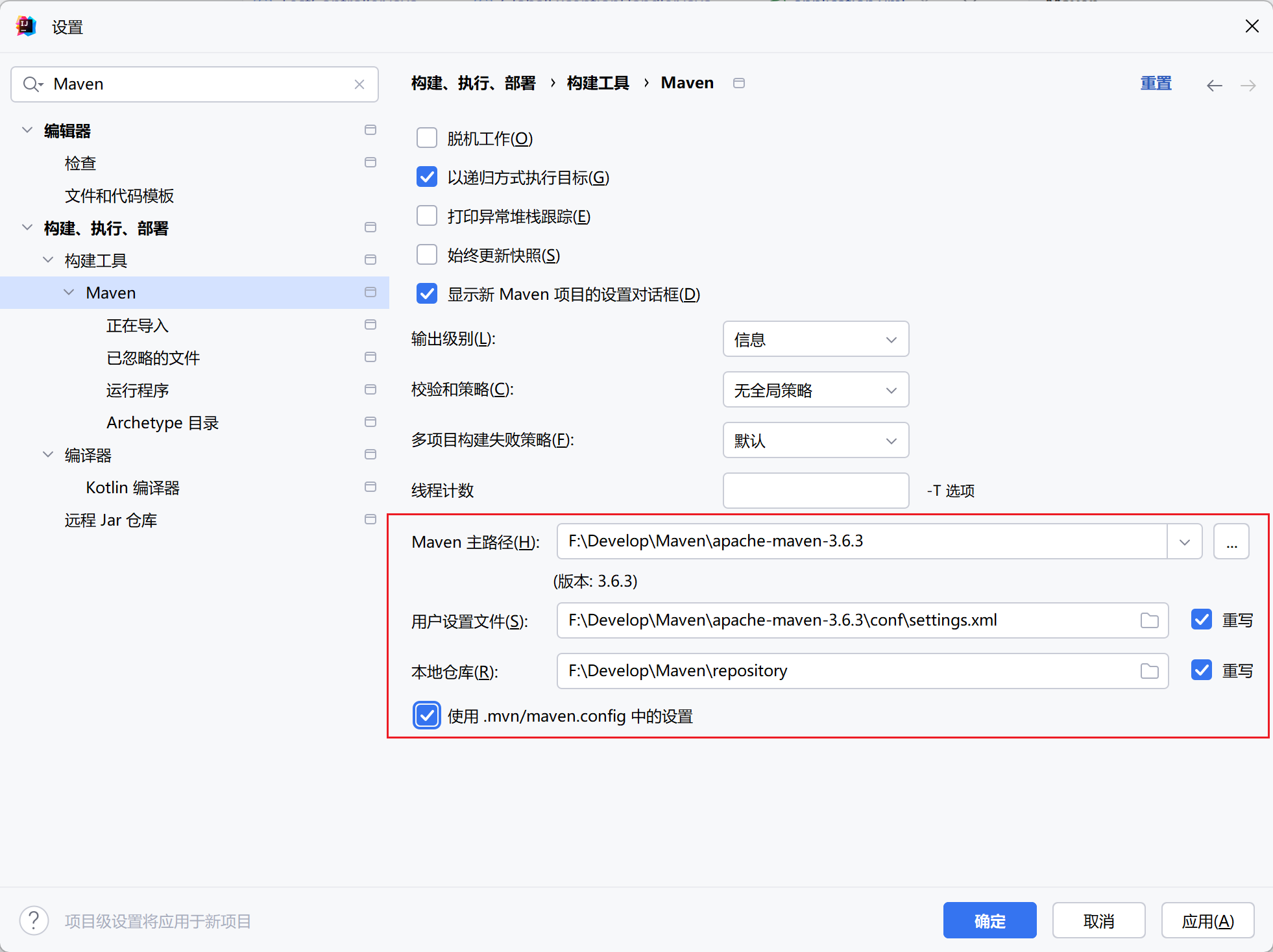Enable 打印异常堆栈跟踪 checkbox

(x=427, y=215)
